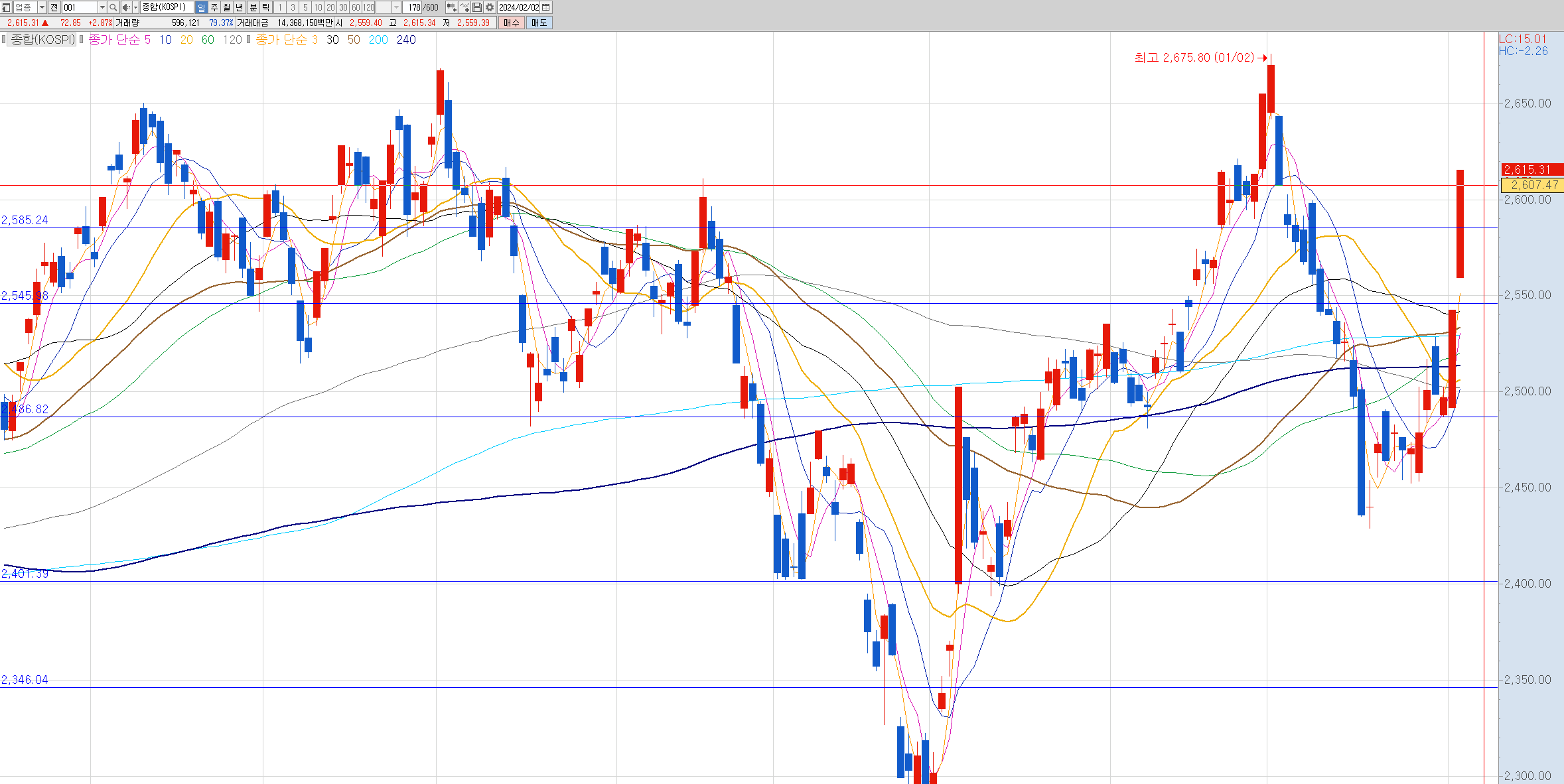This screenshot has width=1564, height=784.
Task: Click the 매도 sell button
Action: click(x=539, y=23)
